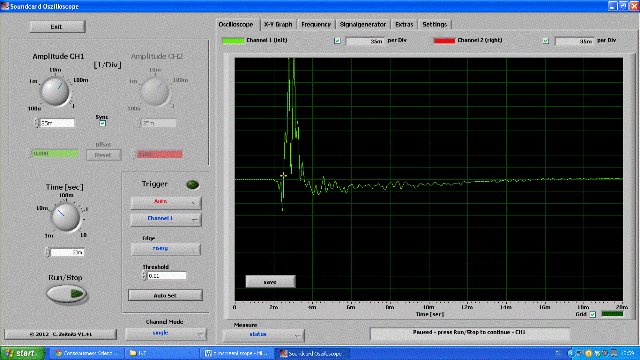Turn the Amplitude CH2 knob

(x=155, y=91)
